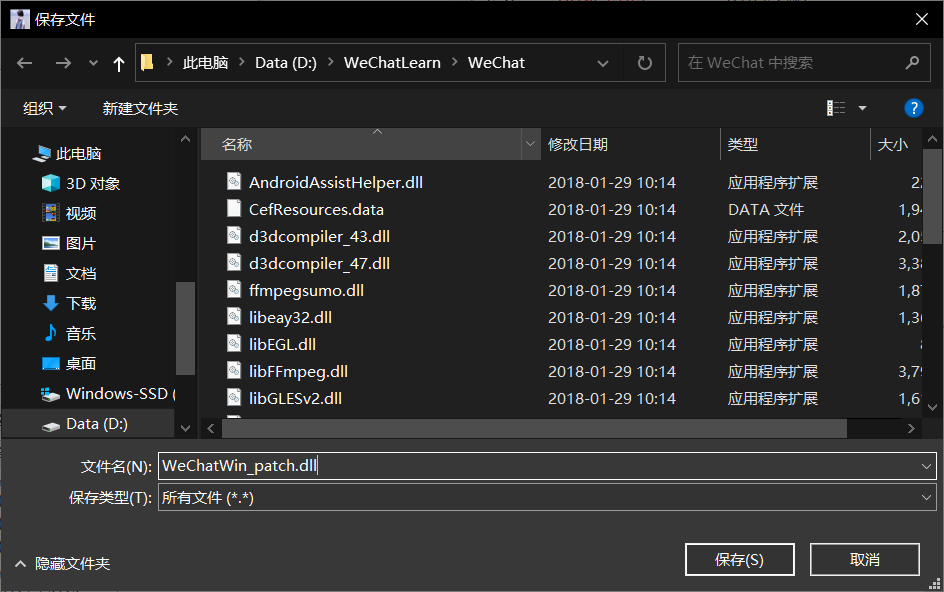Sort by the 名称 column header
Viewport: 944px width, 592px height.
point(361,145)
